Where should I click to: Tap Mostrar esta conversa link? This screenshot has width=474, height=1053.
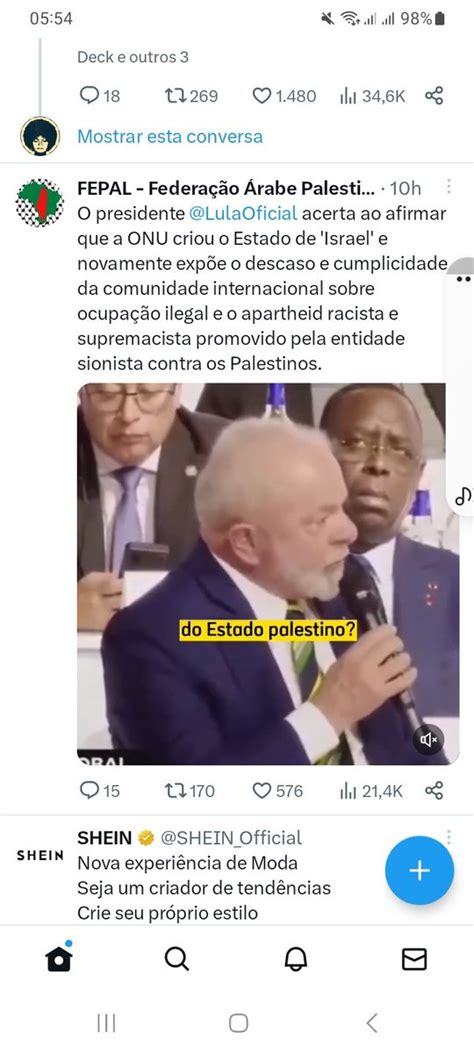tap(170, 136)
